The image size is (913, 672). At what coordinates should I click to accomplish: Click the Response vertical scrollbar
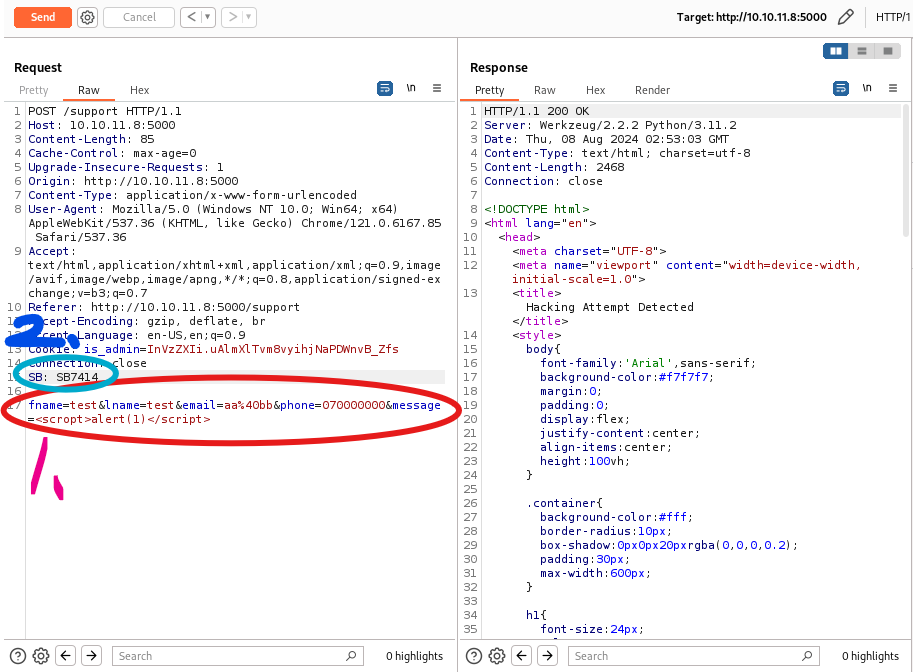[x=906, y=170]
